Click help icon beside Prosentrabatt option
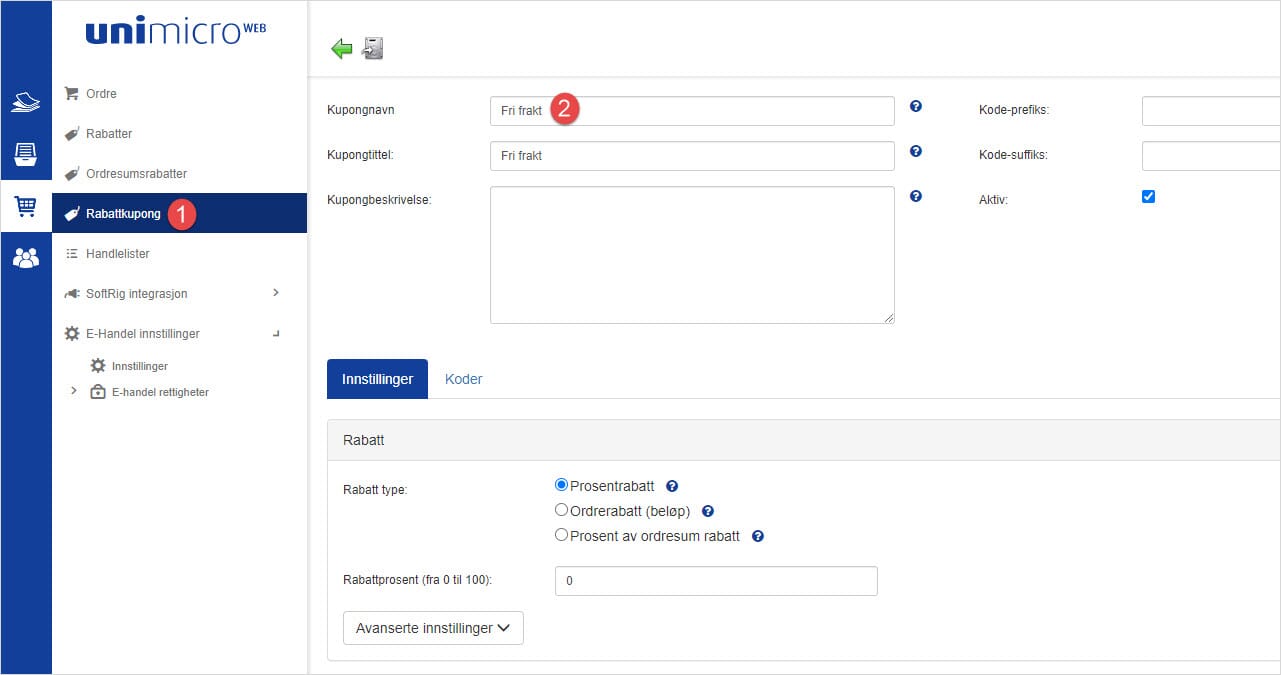Screen dimensions: 1281x675 pyautogui.click(x=672, y=487)
